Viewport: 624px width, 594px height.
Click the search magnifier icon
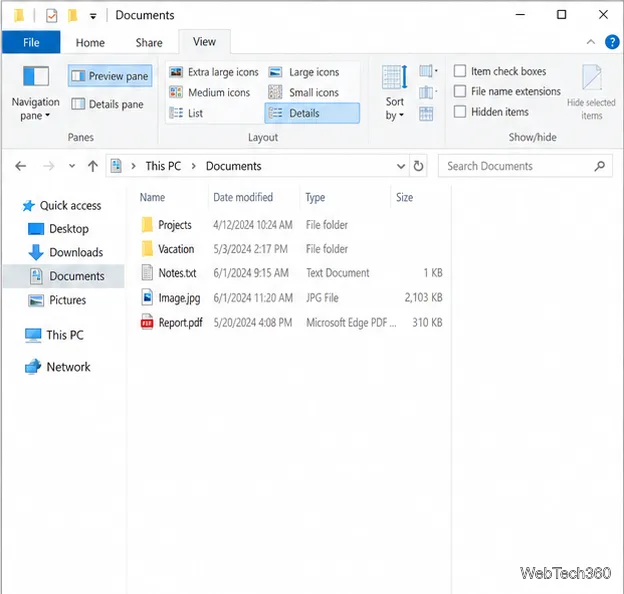click(599, 166)
